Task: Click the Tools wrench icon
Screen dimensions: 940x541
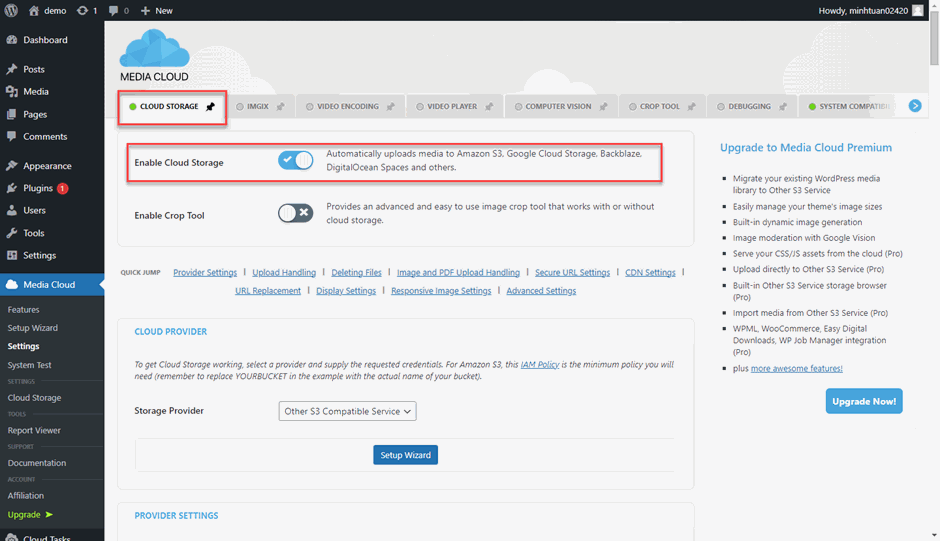Action: coord(12,233)
